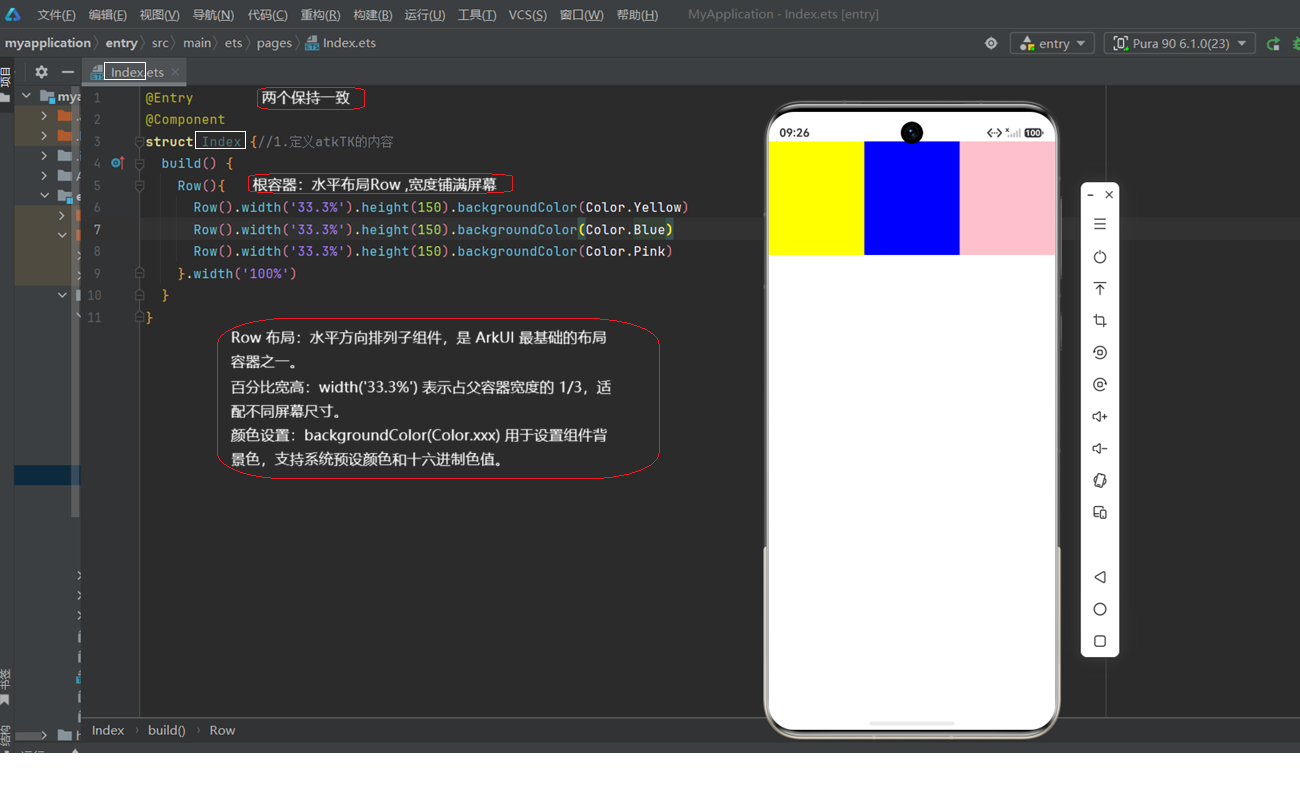Click main in the breadcrumb path
Screen dimensions: 1300x785
point(197,43)
